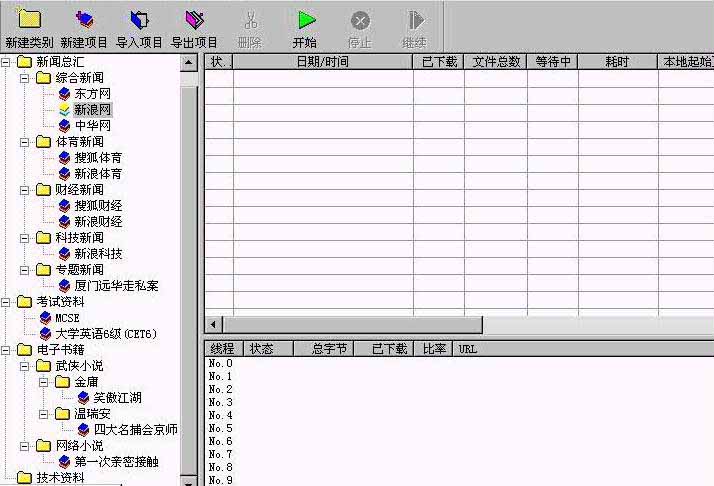Click the MCSE book icon
The image size is (714, 486).
pyautogui.click(x=45, y=318)
